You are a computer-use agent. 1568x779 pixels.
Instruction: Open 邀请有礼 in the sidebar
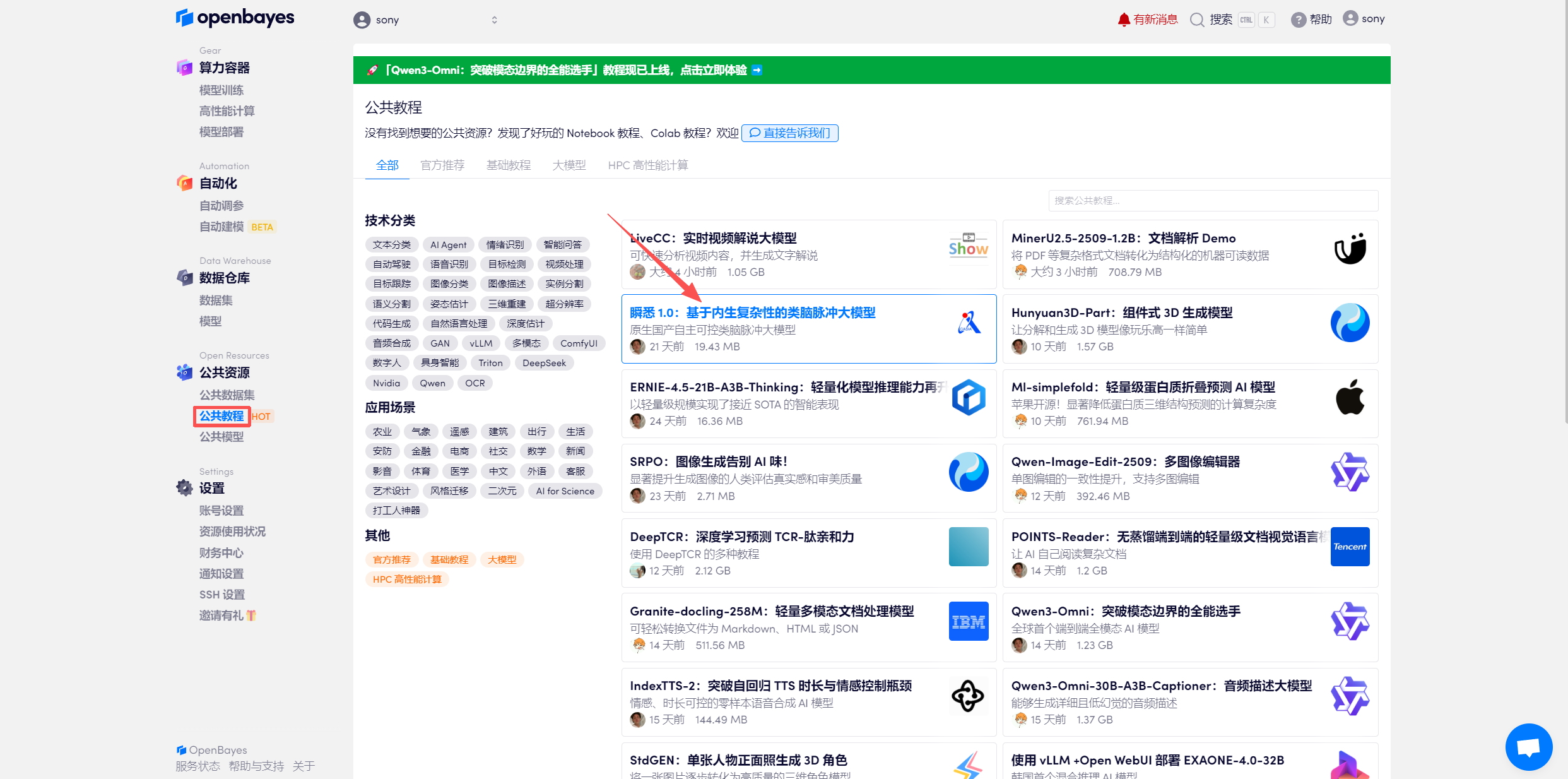(x=228, y=615)
